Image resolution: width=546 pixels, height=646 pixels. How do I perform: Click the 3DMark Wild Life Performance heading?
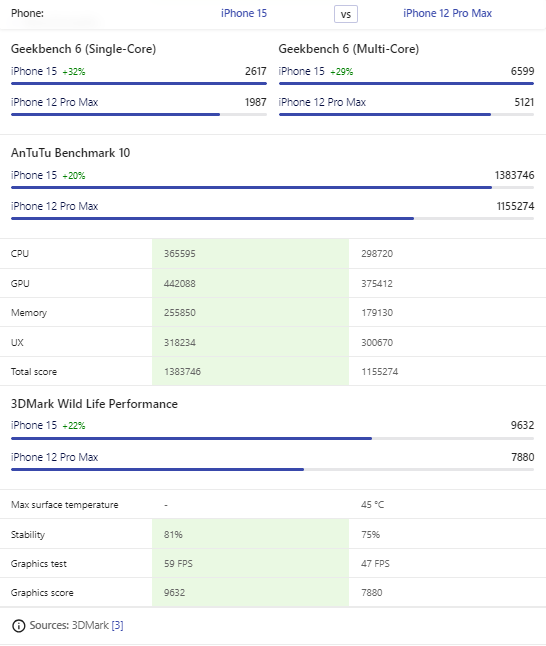point(94,404)
